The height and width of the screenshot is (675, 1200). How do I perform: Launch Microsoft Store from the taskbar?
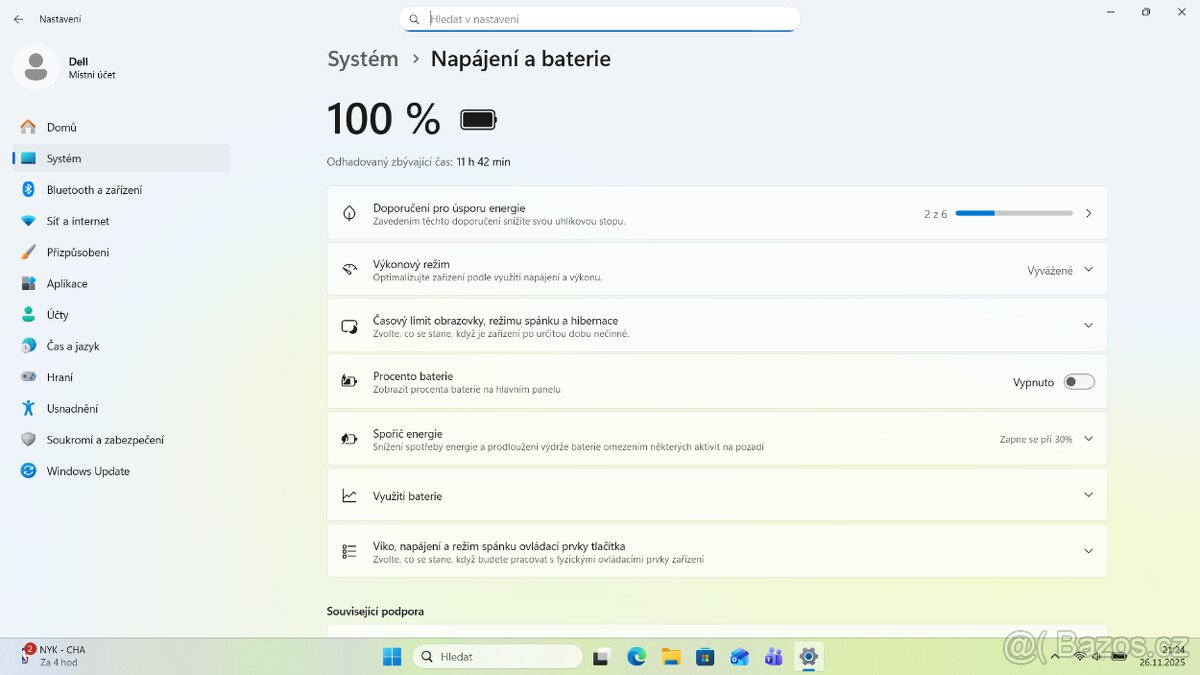pos(705,656)
